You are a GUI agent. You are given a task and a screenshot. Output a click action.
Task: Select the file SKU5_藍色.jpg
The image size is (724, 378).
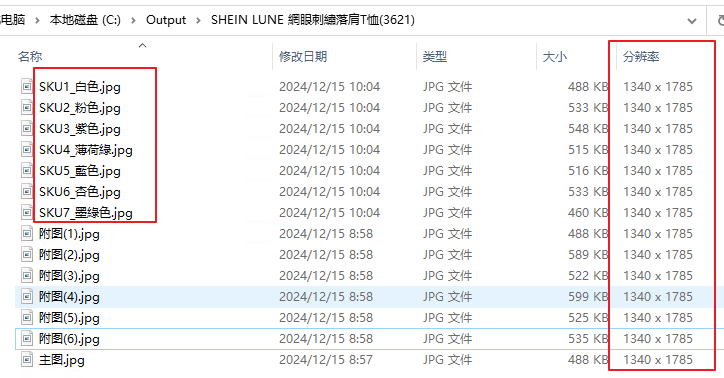[79, 170]
